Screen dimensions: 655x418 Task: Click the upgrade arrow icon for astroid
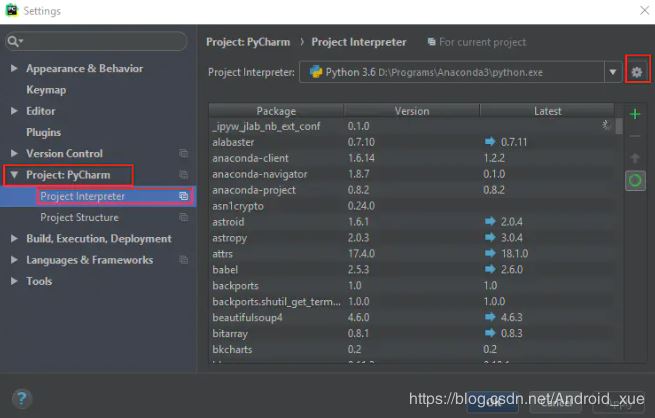(x=490, y=221)
